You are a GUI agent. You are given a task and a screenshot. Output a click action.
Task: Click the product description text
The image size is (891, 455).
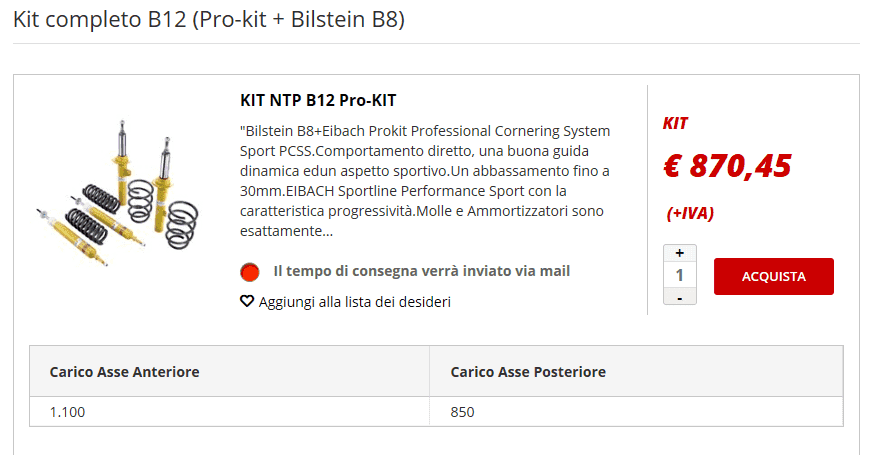click(425, 181)
